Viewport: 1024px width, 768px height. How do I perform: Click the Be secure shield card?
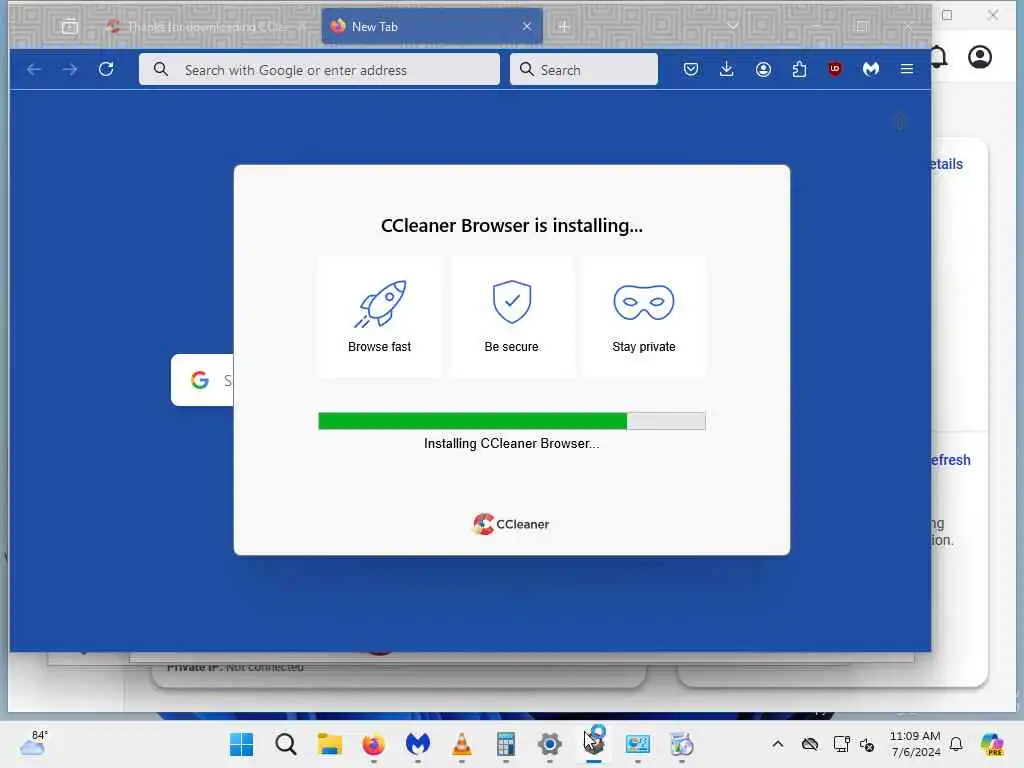[512, 317]
